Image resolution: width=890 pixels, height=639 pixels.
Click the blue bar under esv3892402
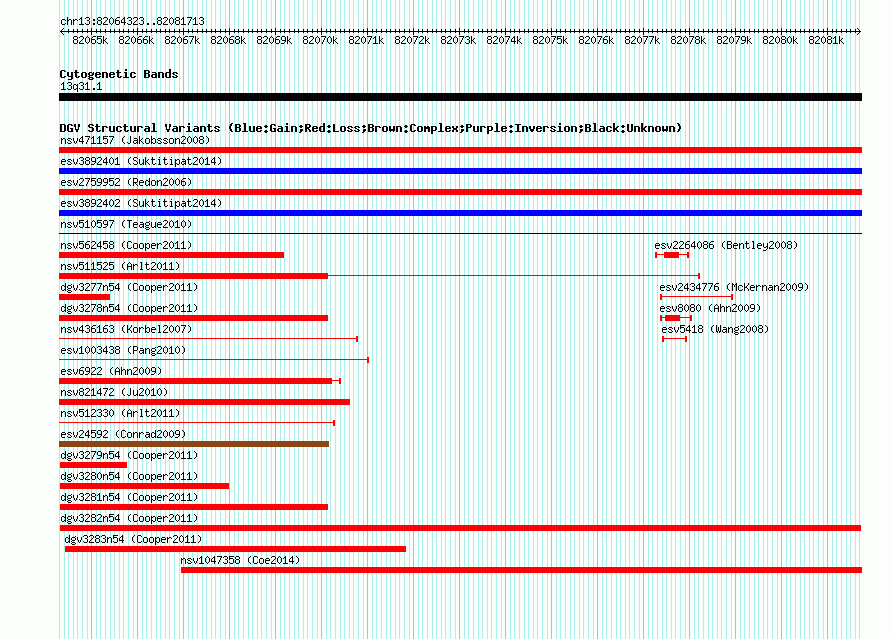(x=460, y=213)
